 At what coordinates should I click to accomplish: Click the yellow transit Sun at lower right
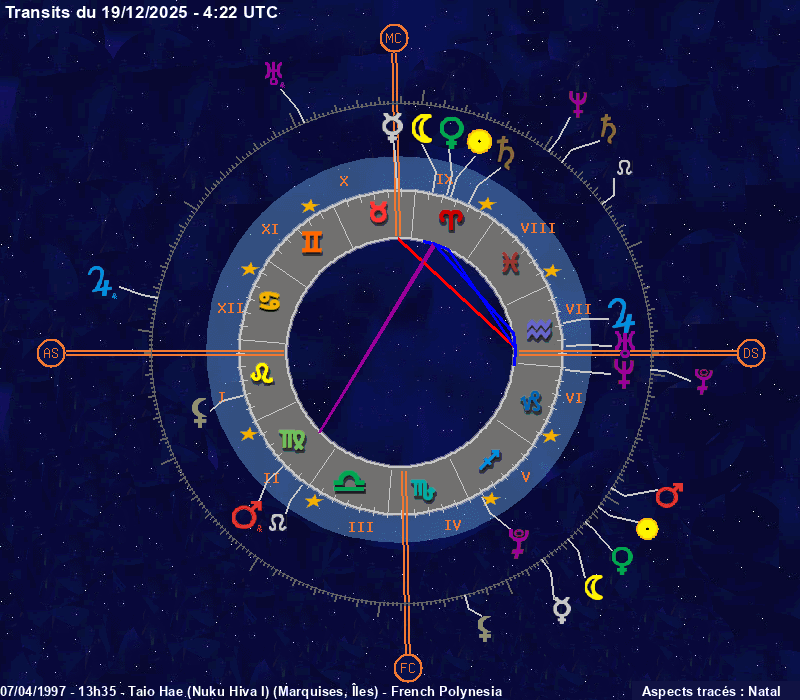point(647,528)
